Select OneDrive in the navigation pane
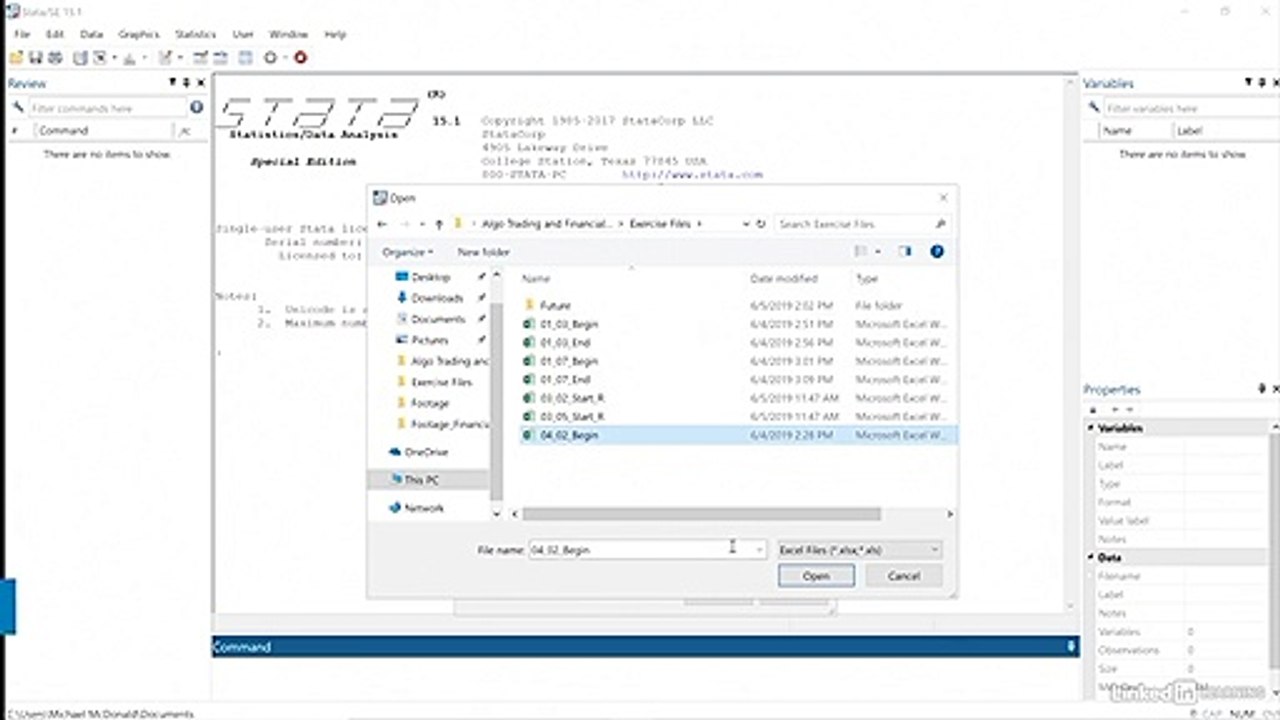Viewport: 1280px width, 720px height. tap(426, 452)
